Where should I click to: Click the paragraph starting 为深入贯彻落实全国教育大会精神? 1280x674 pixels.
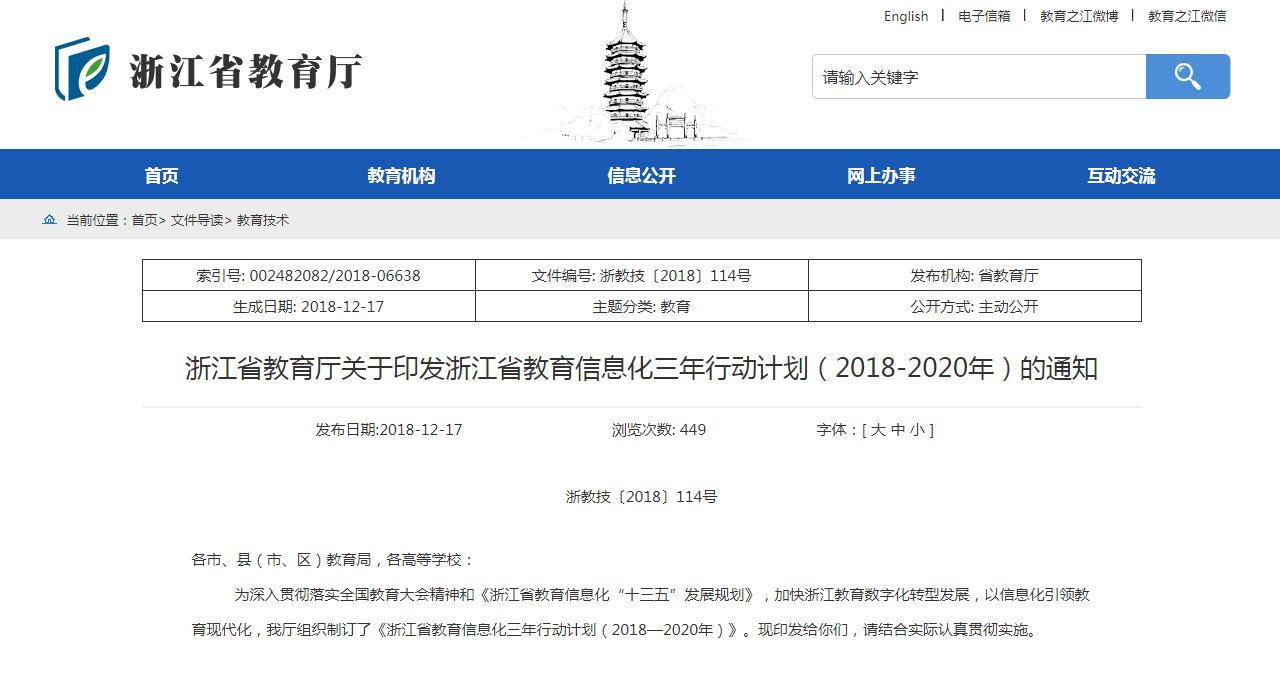click(x=641, y=612)
